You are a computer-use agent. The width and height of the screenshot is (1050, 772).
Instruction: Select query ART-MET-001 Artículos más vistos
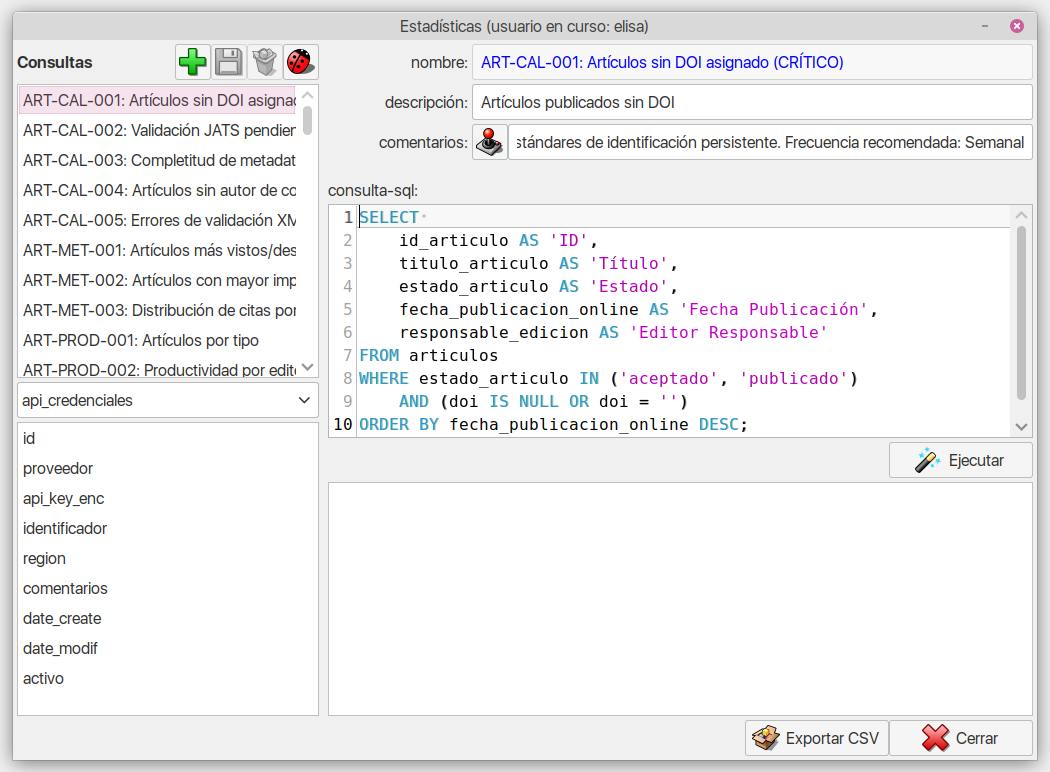point(159,250)
